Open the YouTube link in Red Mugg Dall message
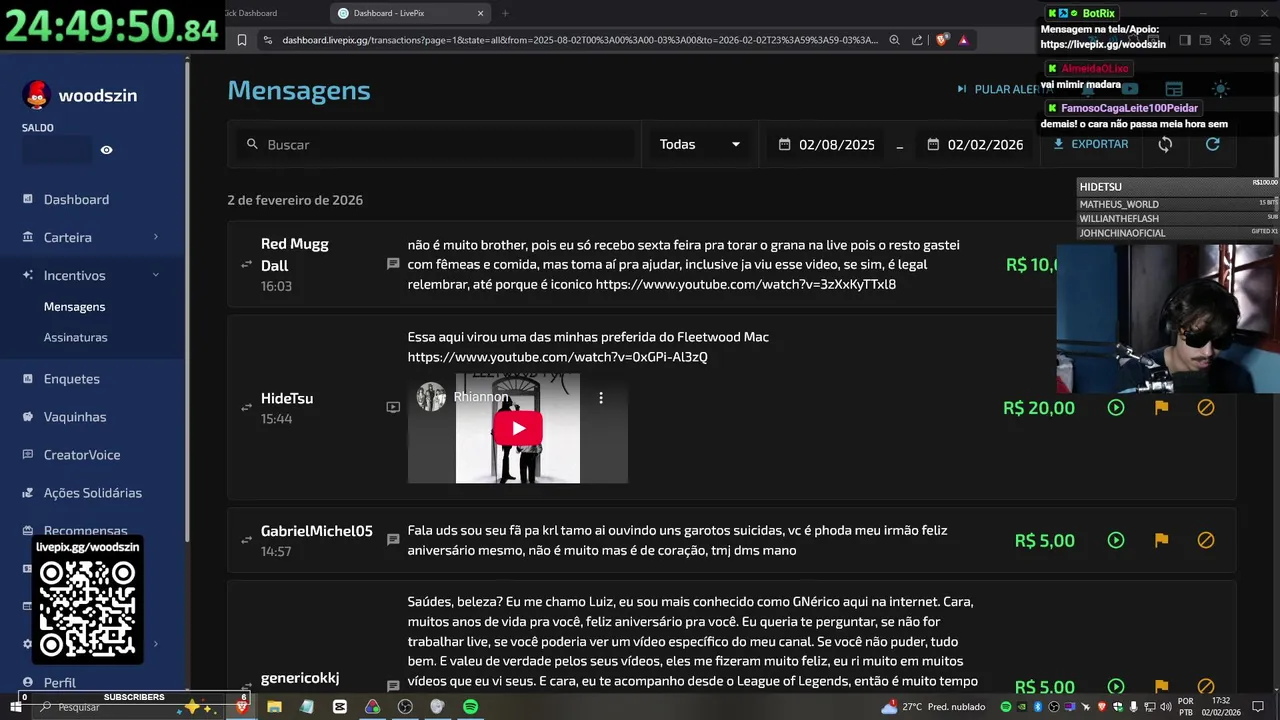 click(746, 284)
